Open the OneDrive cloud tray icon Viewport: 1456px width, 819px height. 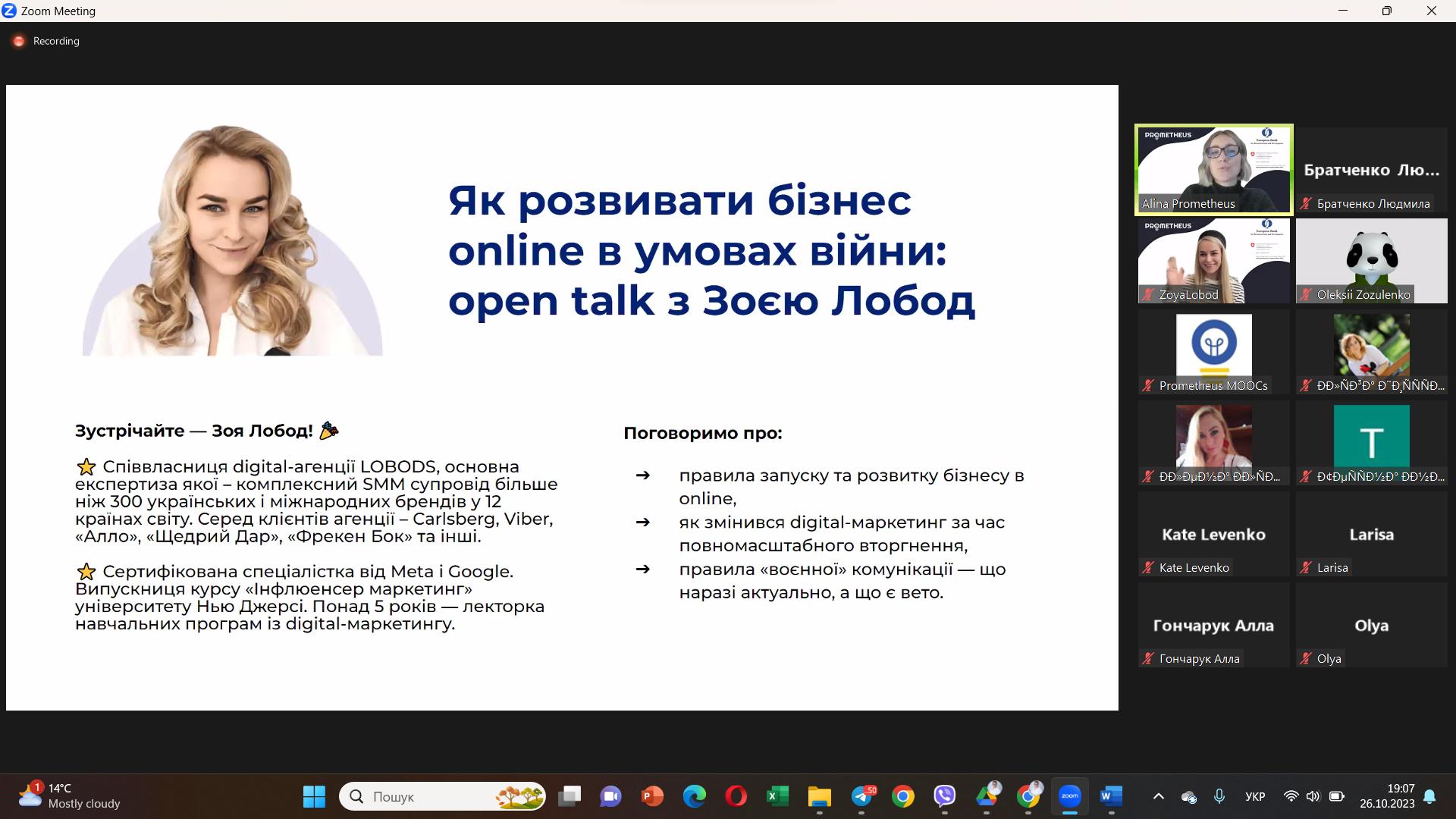click(1189, 797)
